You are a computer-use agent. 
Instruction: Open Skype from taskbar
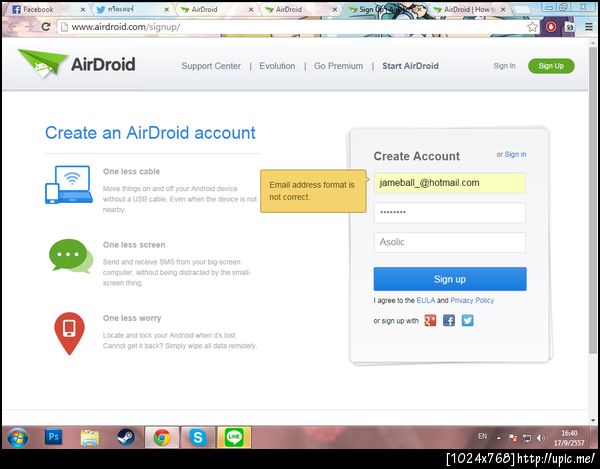[x=198, y=437]
